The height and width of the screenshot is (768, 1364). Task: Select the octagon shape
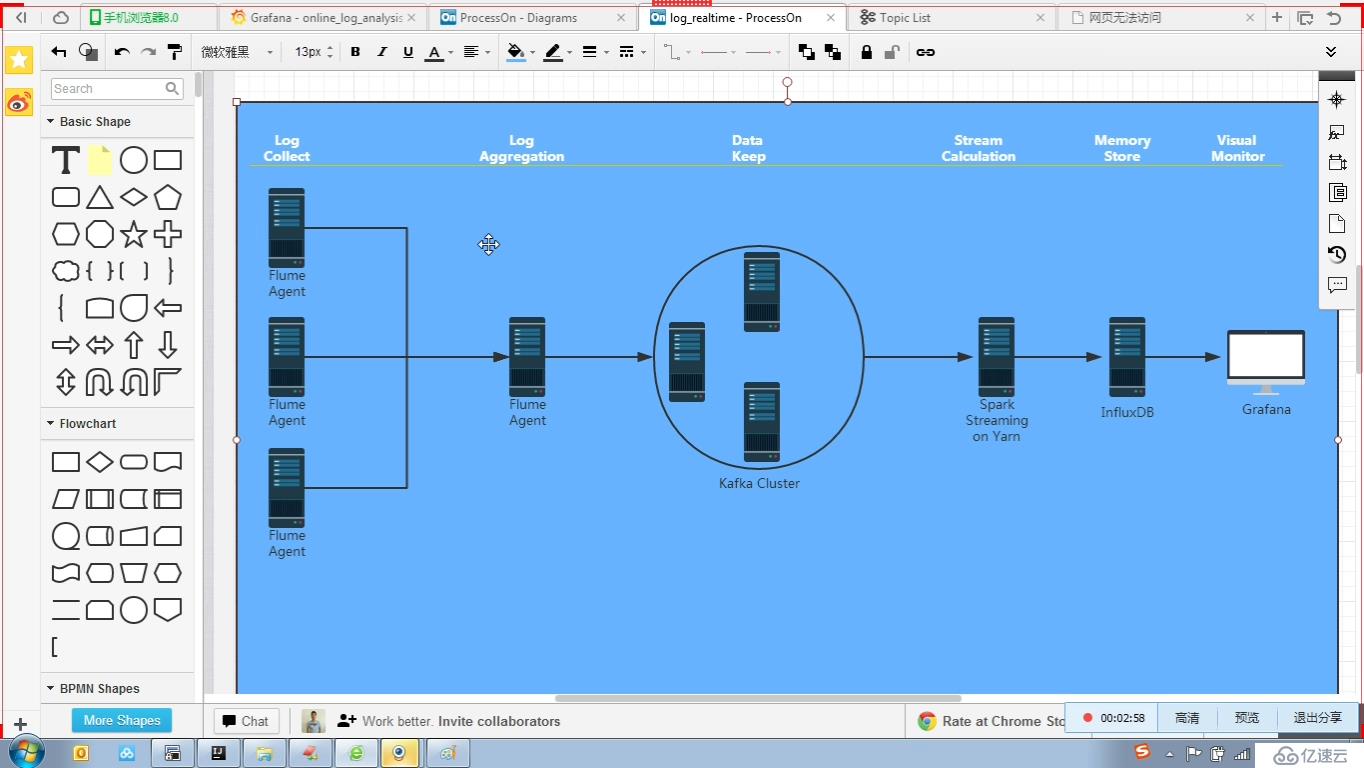pos(100,234)
